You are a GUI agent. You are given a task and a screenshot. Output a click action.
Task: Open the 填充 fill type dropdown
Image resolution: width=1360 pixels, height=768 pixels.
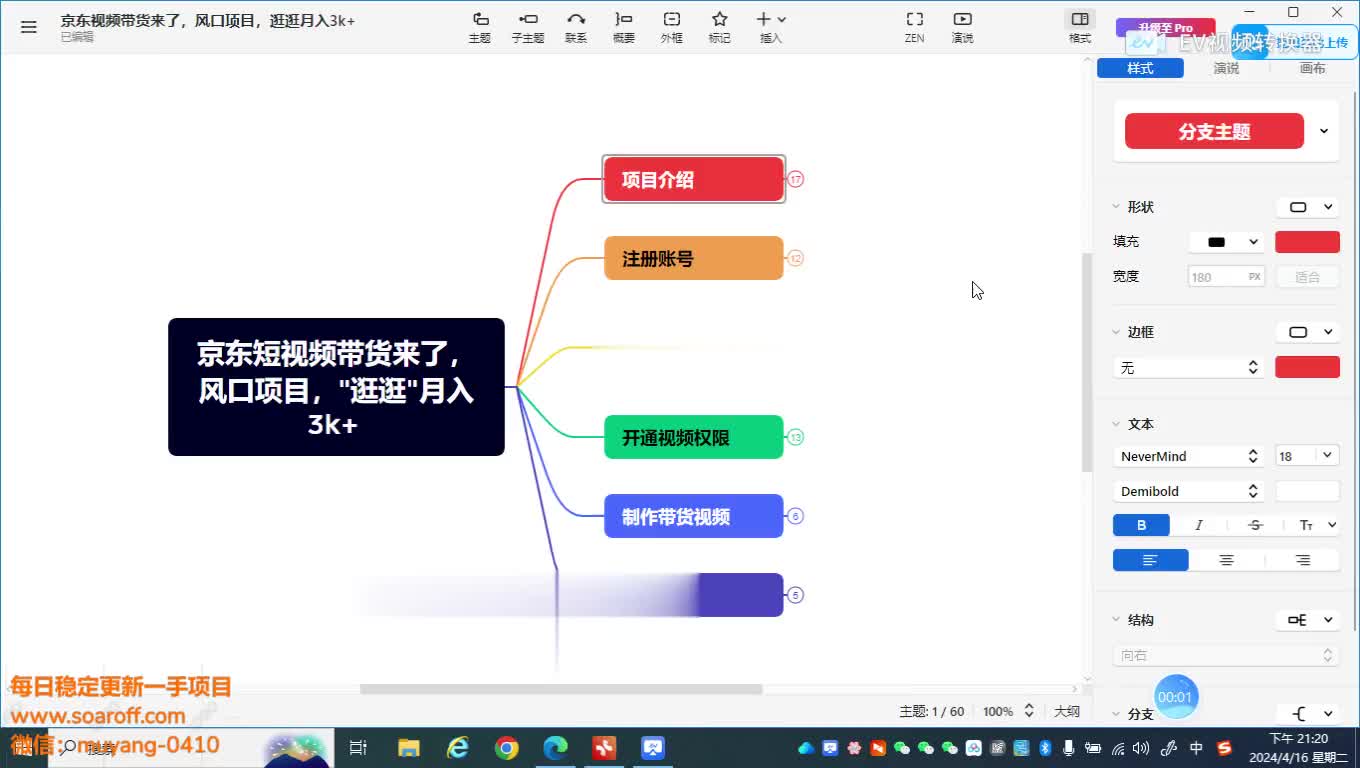tap(1227, 242)
